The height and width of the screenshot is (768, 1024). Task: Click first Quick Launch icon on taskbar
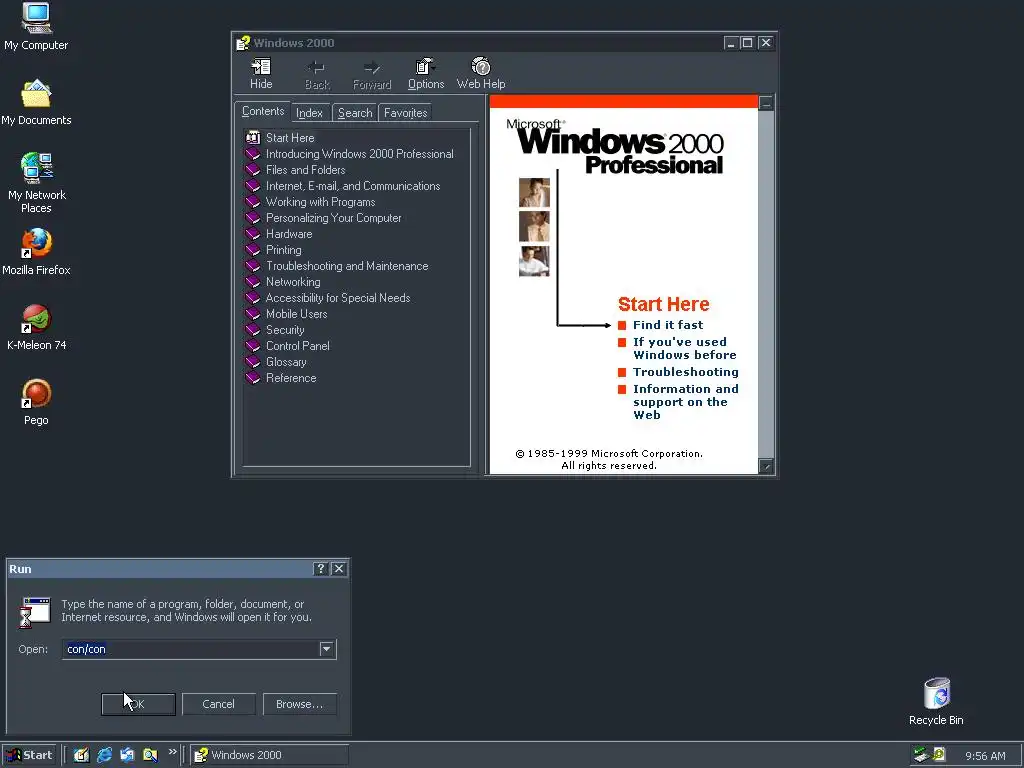pos(81,755)
